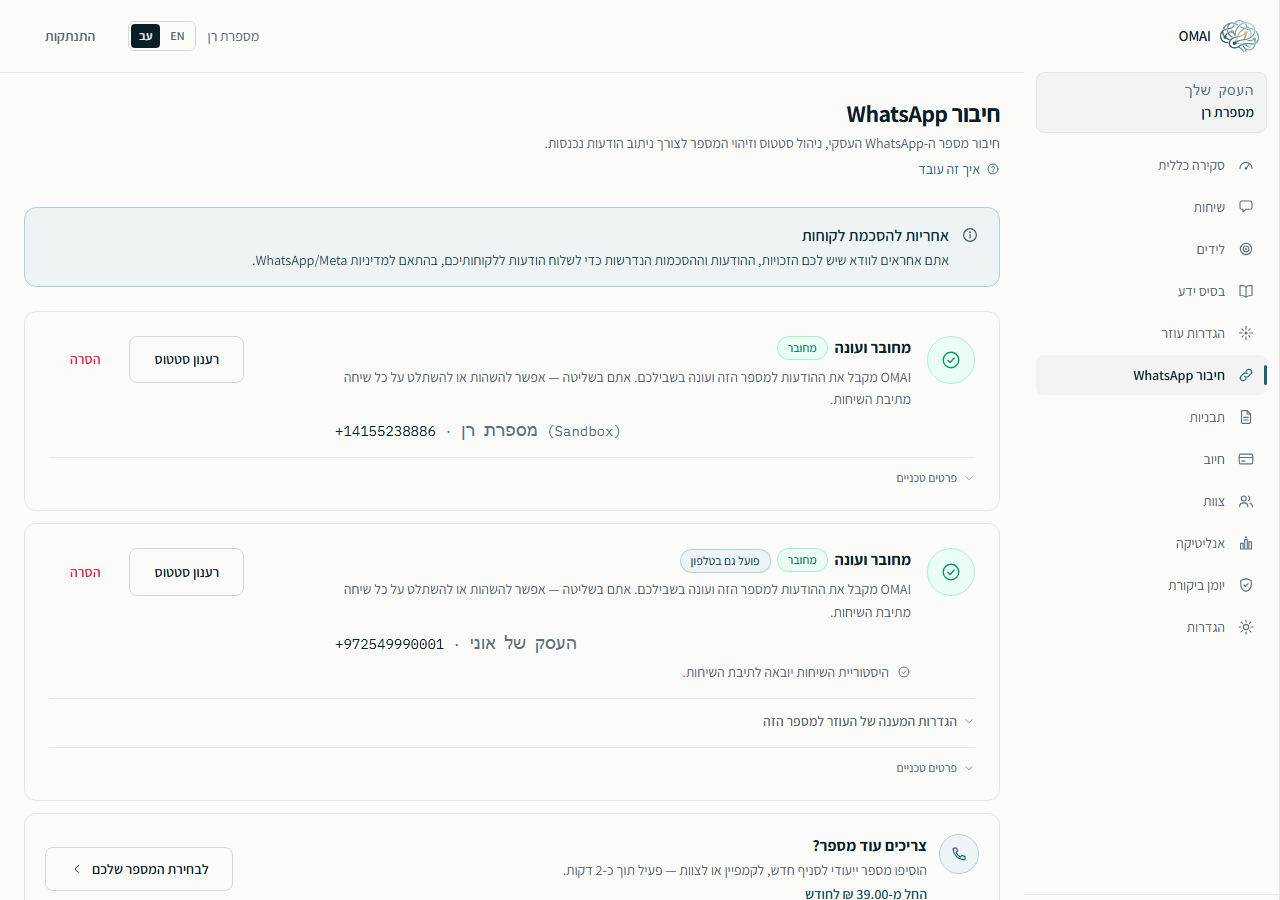The width and height of the screenshot is (1280, 900).
Task: Click the בסיס ידע book icon
Action: click(x=1245, y=291)
